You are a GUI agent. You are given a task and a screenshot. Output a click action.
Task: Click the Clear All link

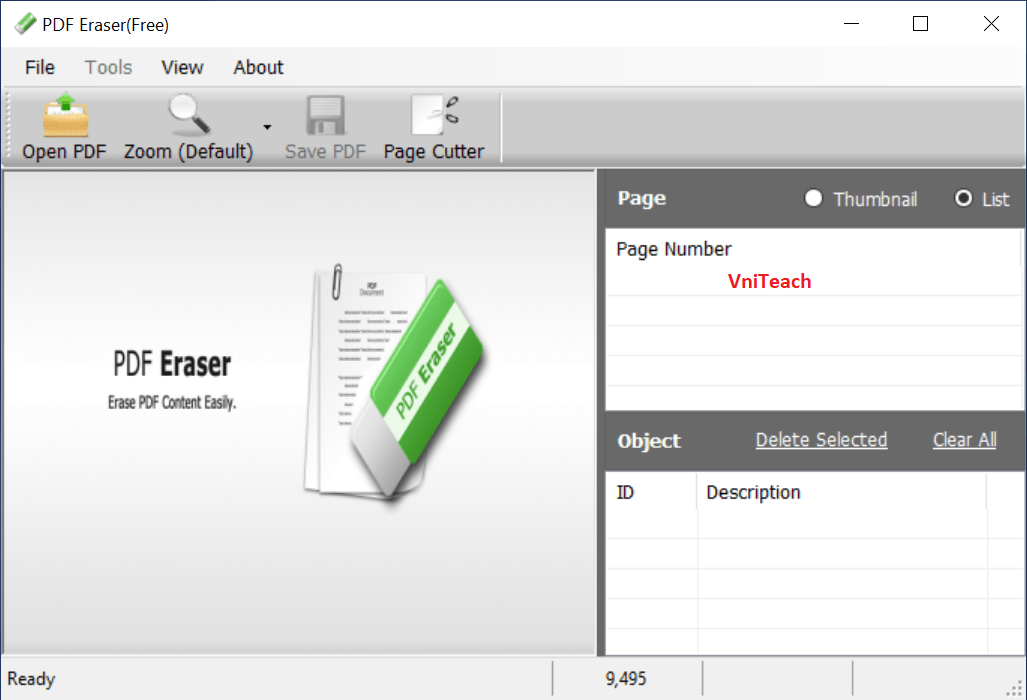[x=964, y=440]
